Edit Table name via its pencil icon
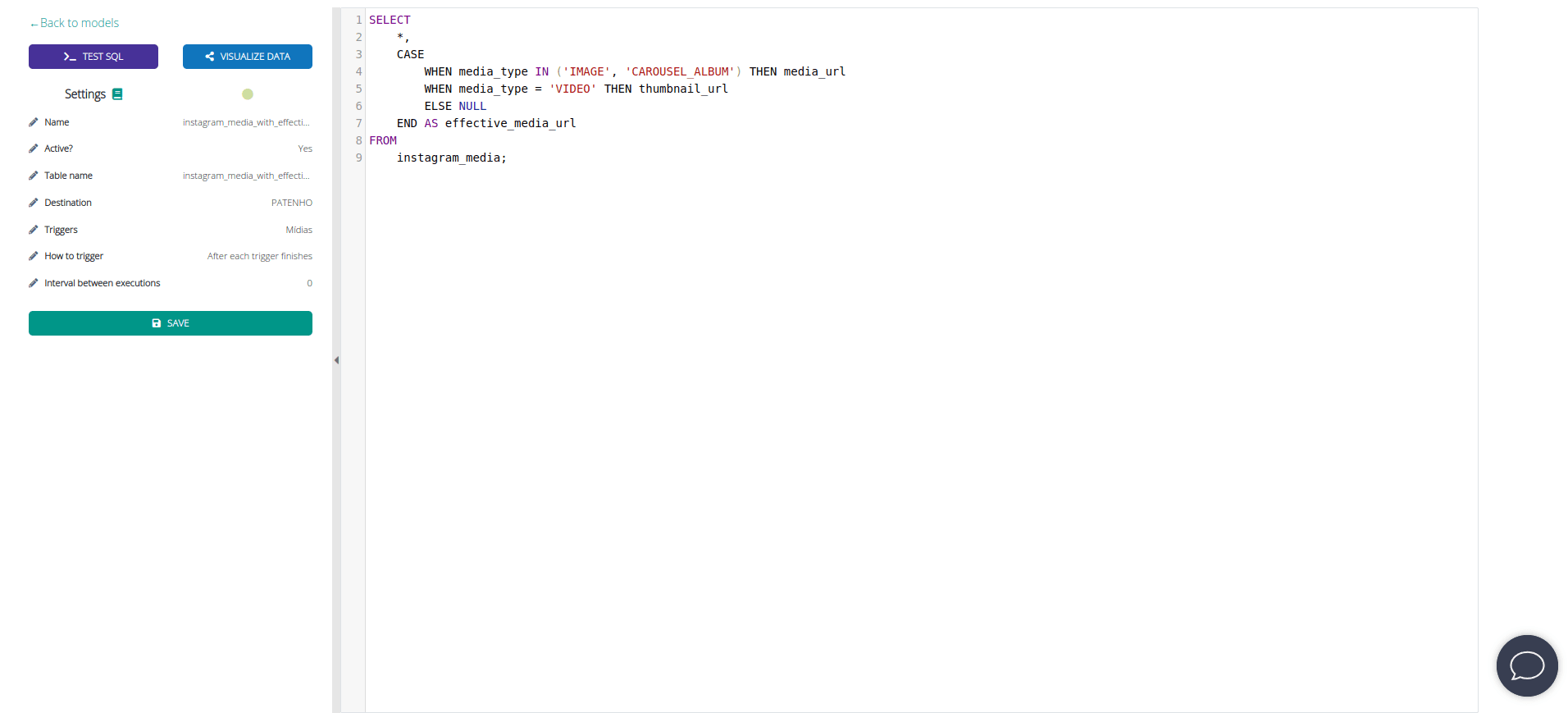Viewport: 1568px width, 713px height. coord(34,176)
